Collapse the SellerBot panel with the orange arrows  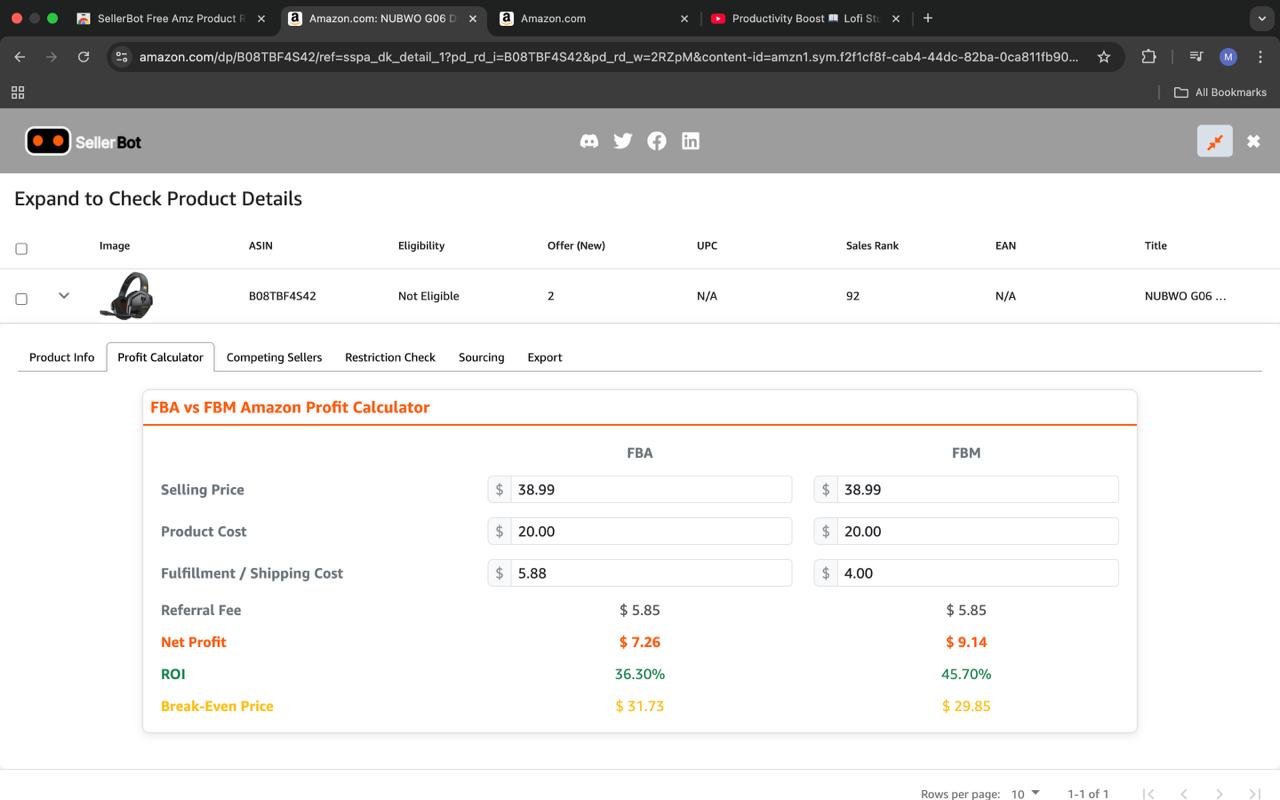click(x=1215, y=141)
